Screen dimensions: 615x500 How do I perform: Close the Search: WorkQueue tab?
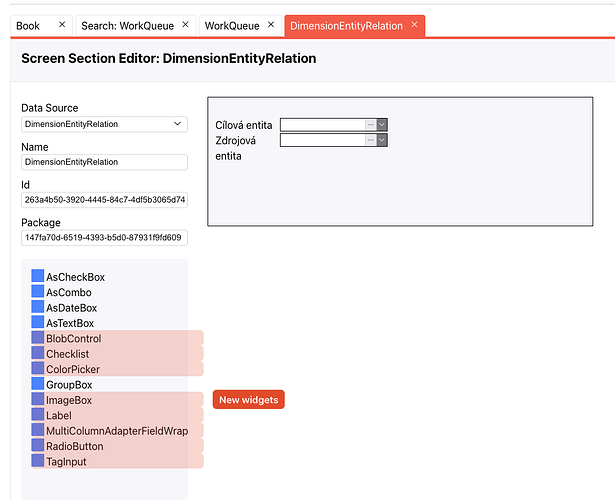tap(186, 25)
